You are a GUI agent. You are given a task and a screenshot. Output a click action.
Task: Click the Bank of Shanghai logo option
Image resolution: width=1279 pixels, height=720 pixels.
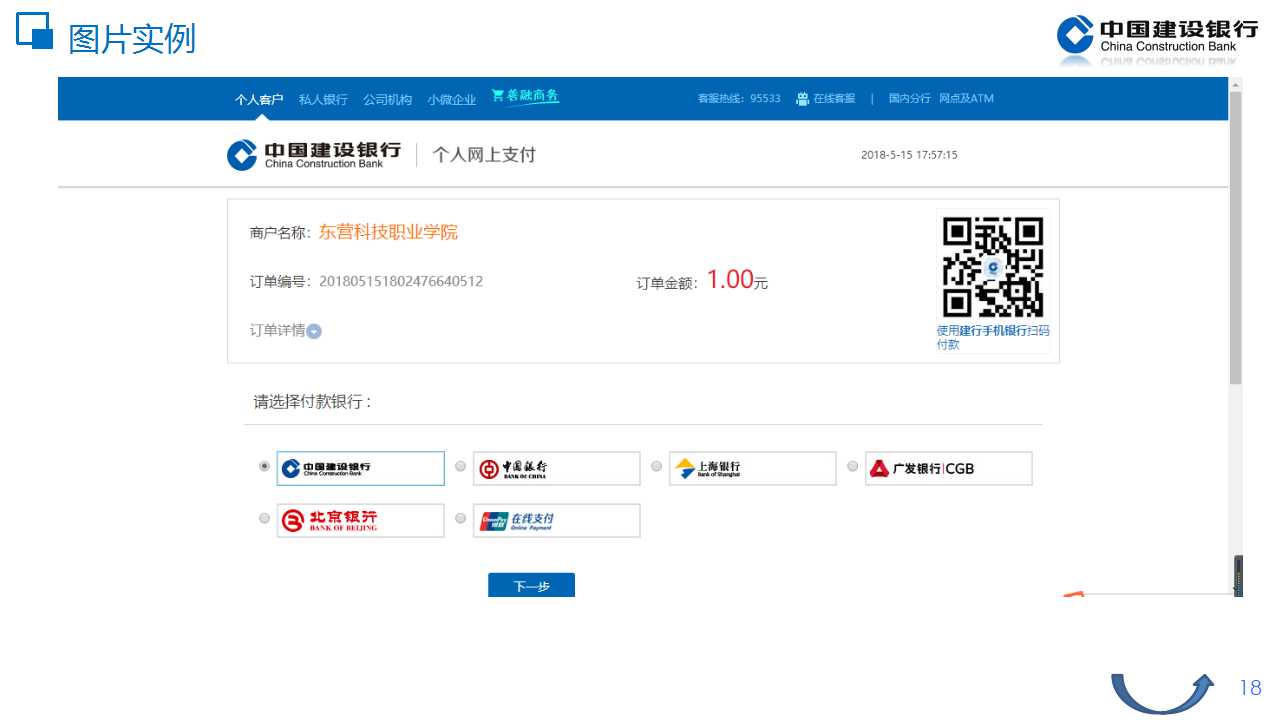(752, 468)
